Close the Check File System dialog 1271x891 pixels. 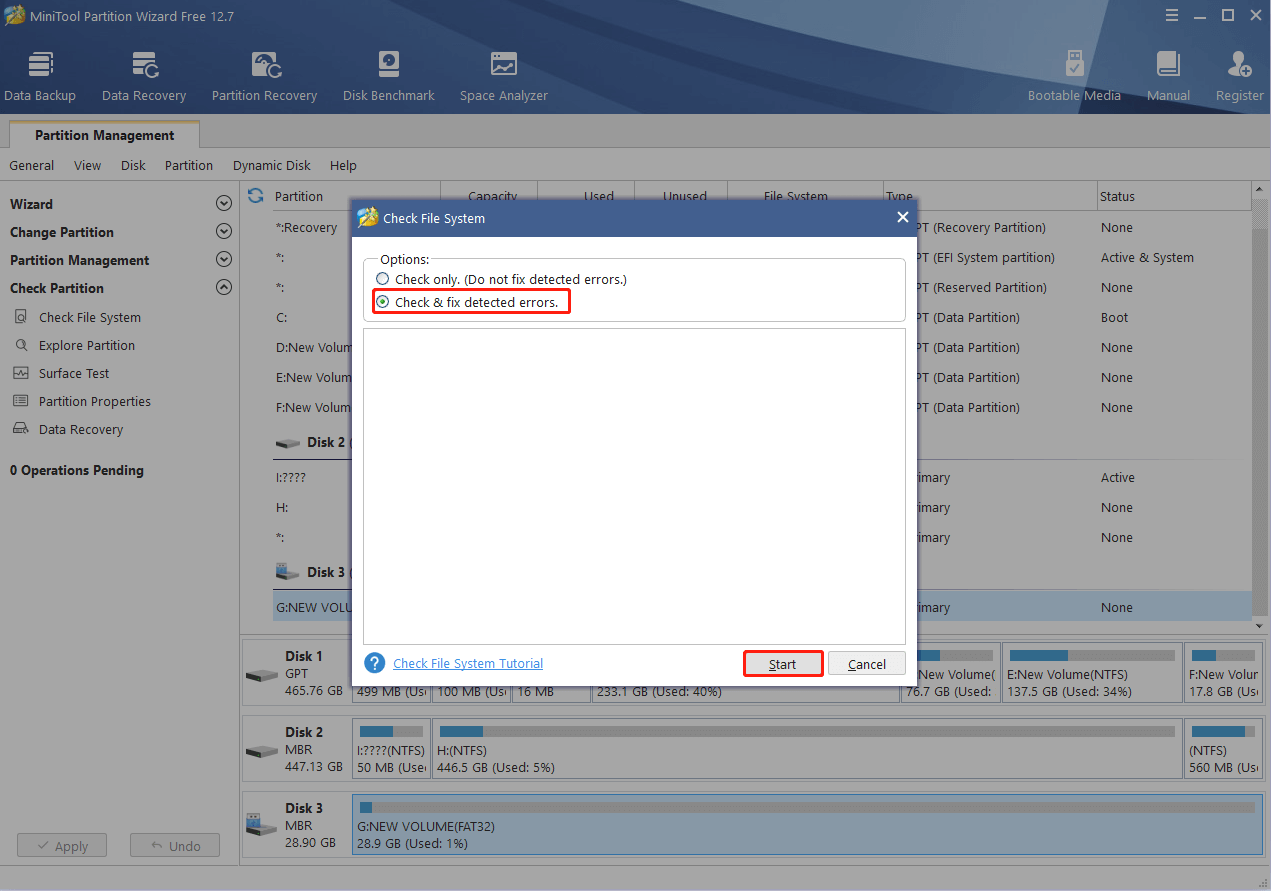(902, 217)
